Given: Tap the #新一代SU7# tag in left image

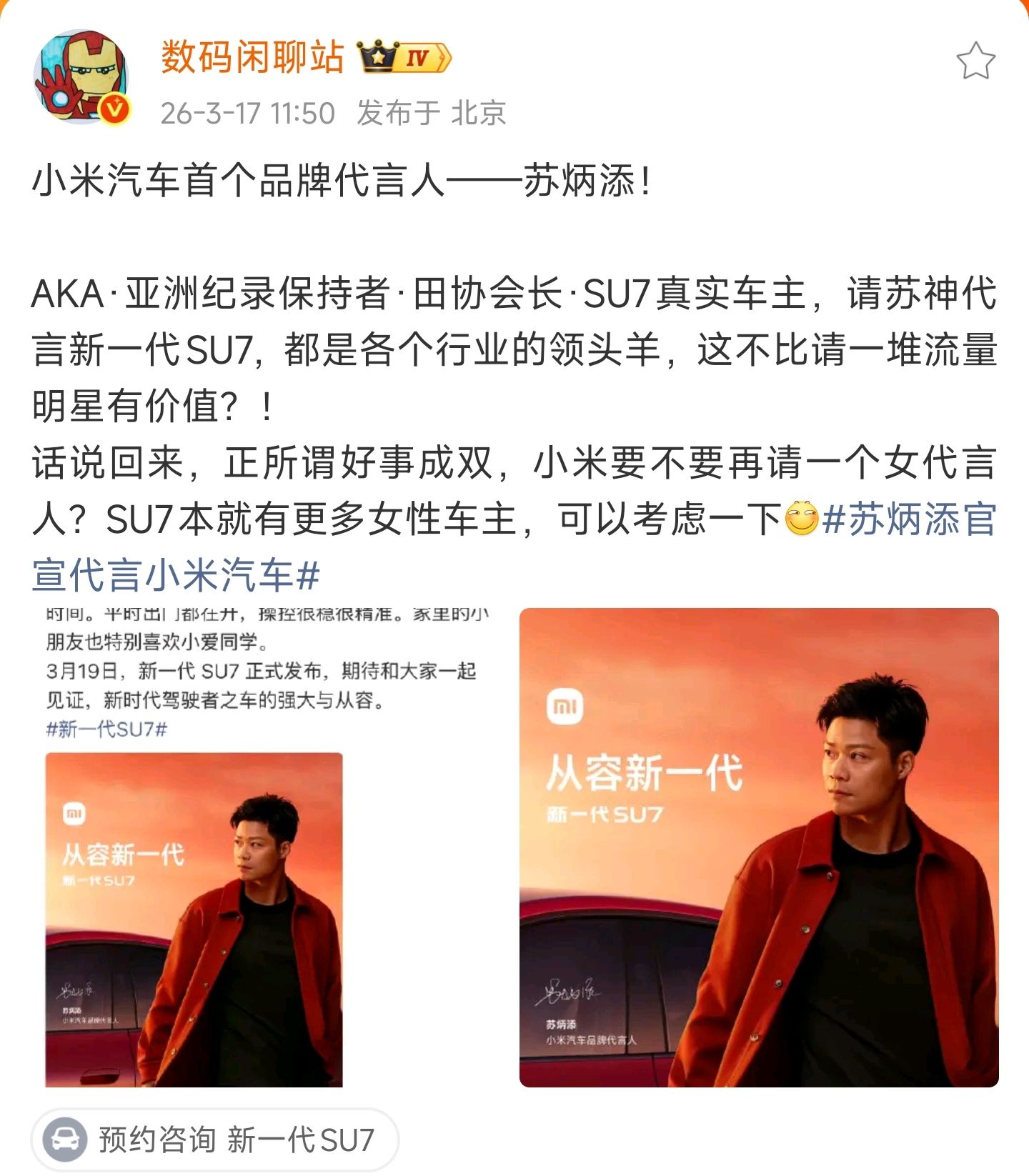Looking at the screenshot, I should pyautogui.click(x=106, y=729).
